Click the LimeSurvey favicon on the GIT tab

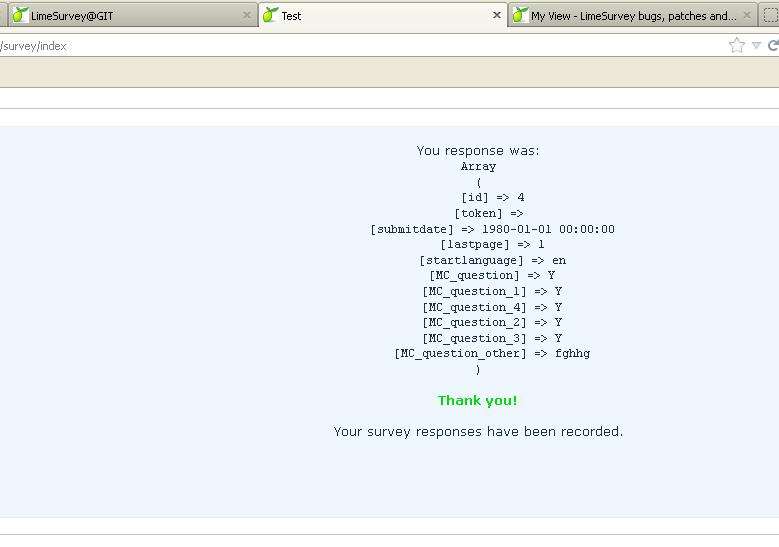point(20,15)
